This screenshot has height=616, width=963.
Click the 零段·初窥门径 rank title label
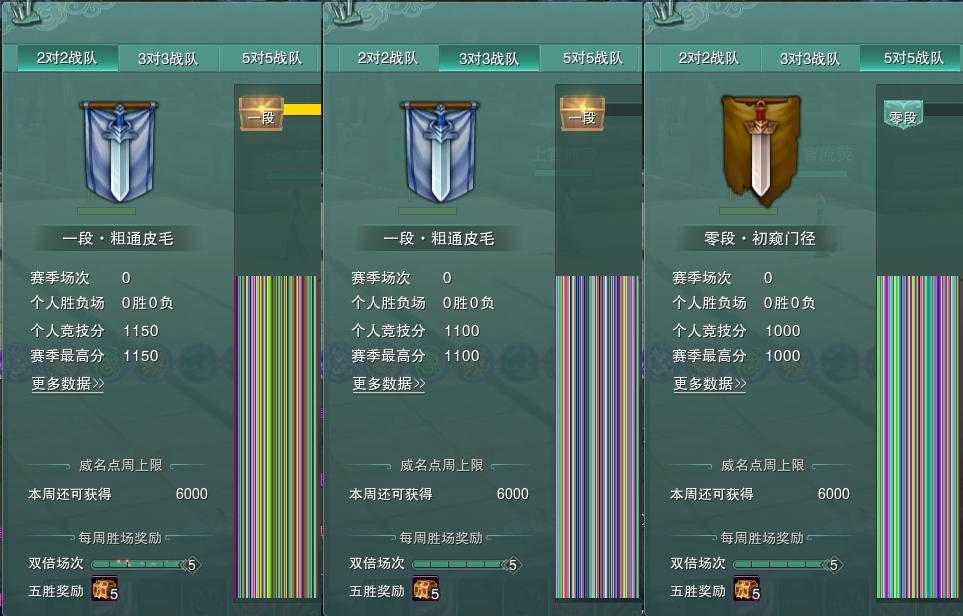point(760,238)
